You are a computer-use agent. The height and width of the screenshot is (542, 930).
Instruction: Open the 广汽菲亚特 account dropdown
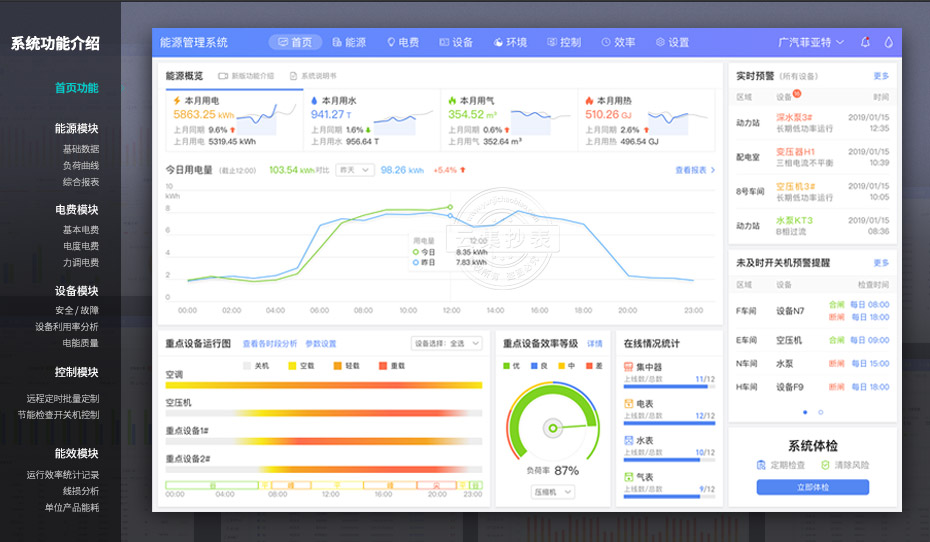pos(810,42)
